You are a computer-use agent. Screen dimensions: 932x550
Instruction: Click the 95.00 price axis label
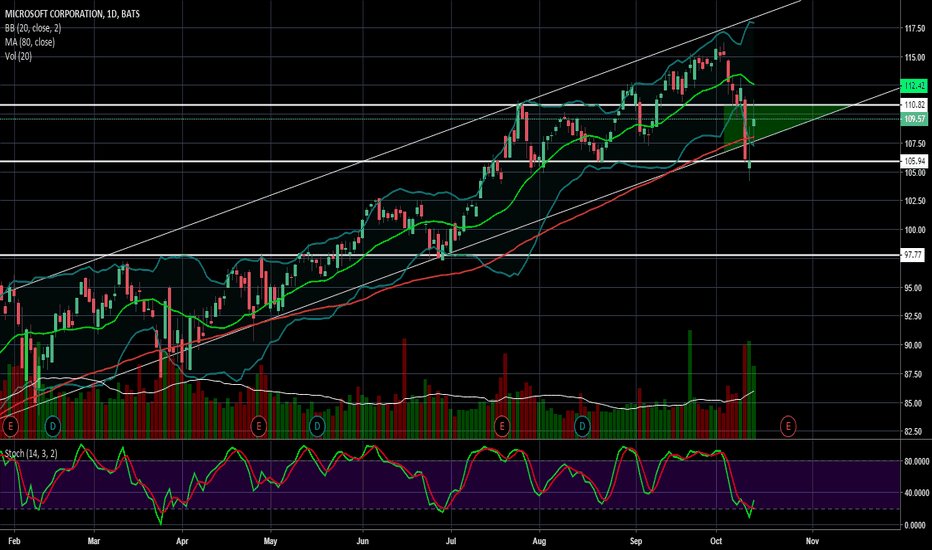pos(913,288)
